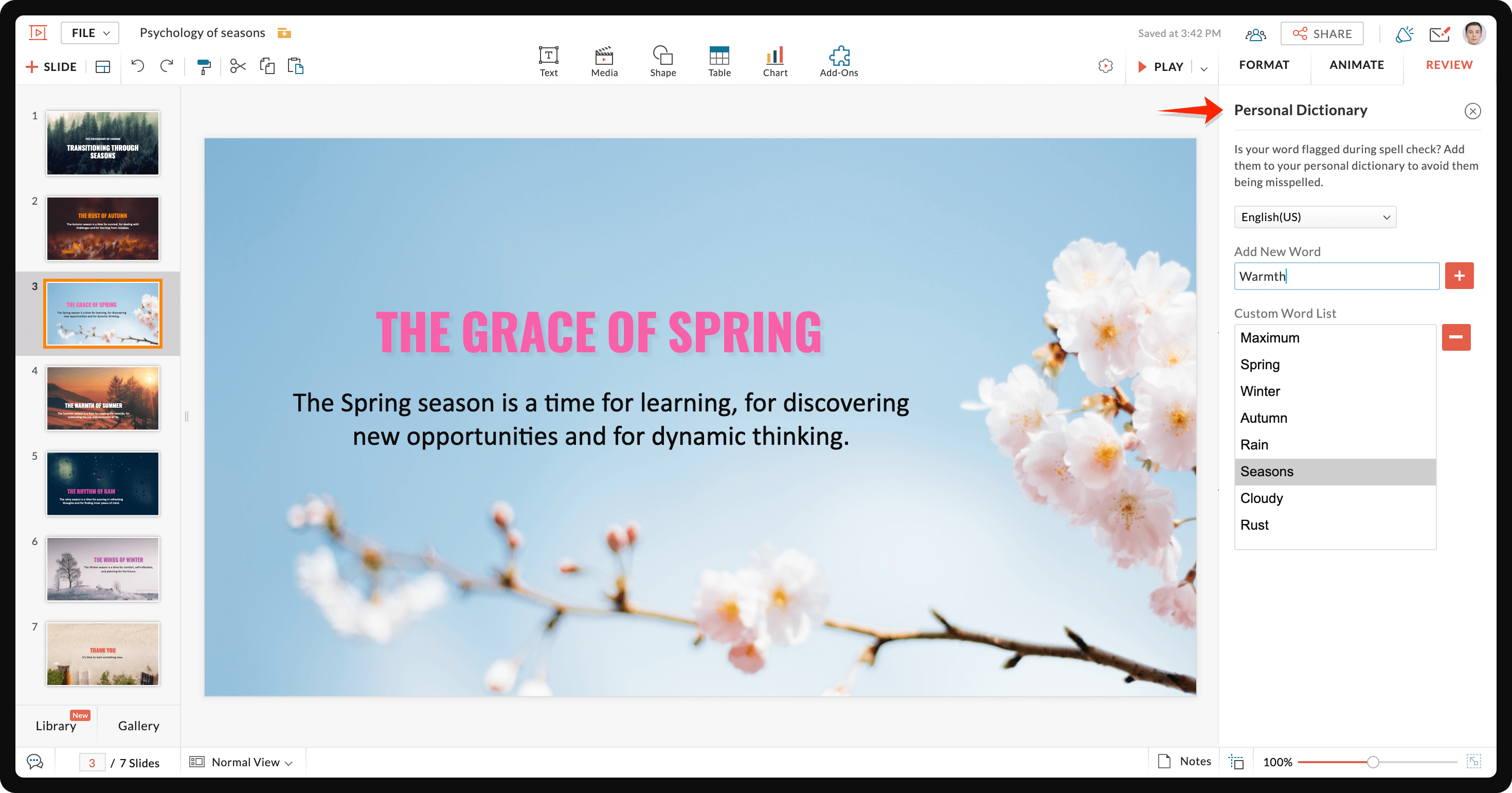Expand the FILE menu dropdown
Image resolution: width=1512 pixels, height=793 pixels.
(90, 33)
